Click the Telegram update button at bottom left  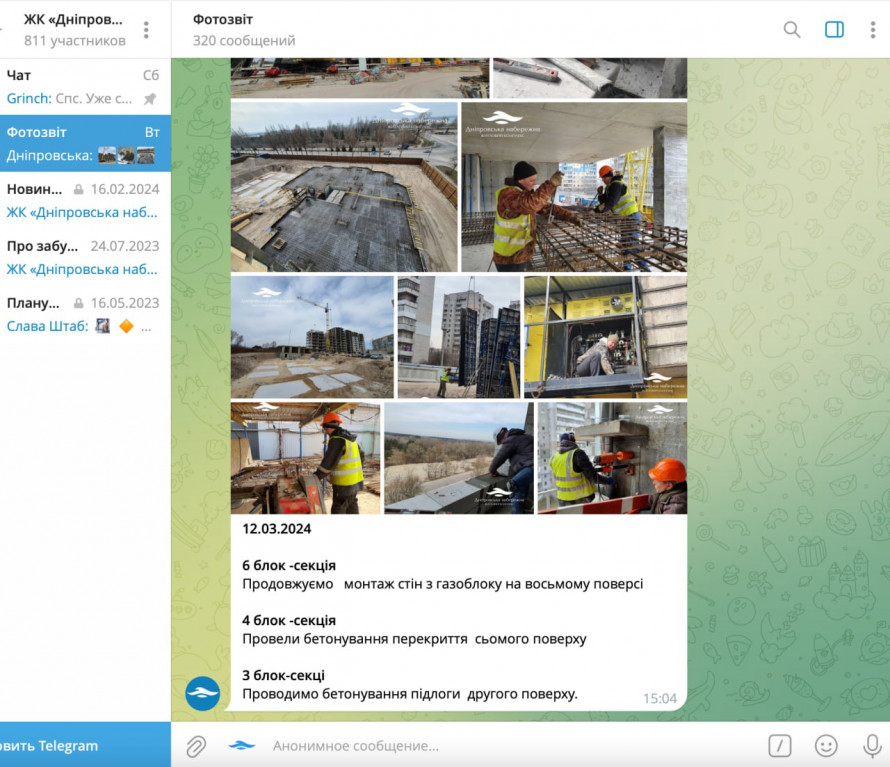pos(85,745)
